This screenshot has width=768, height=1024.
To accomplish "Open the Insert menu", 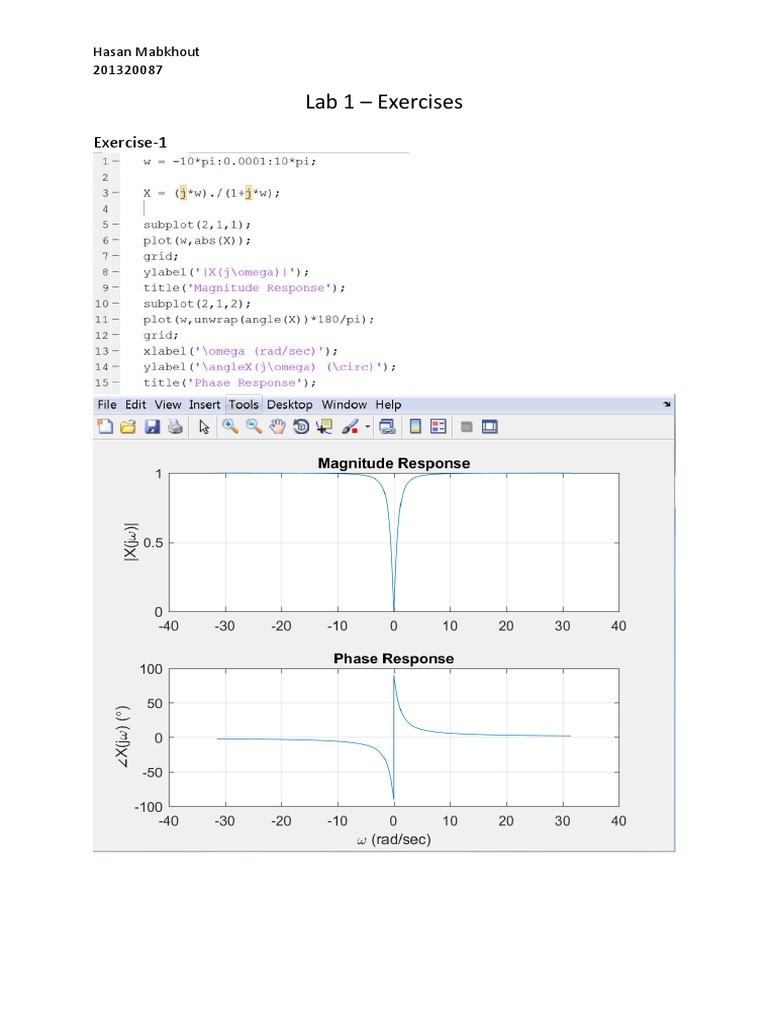I will [204, 404].
